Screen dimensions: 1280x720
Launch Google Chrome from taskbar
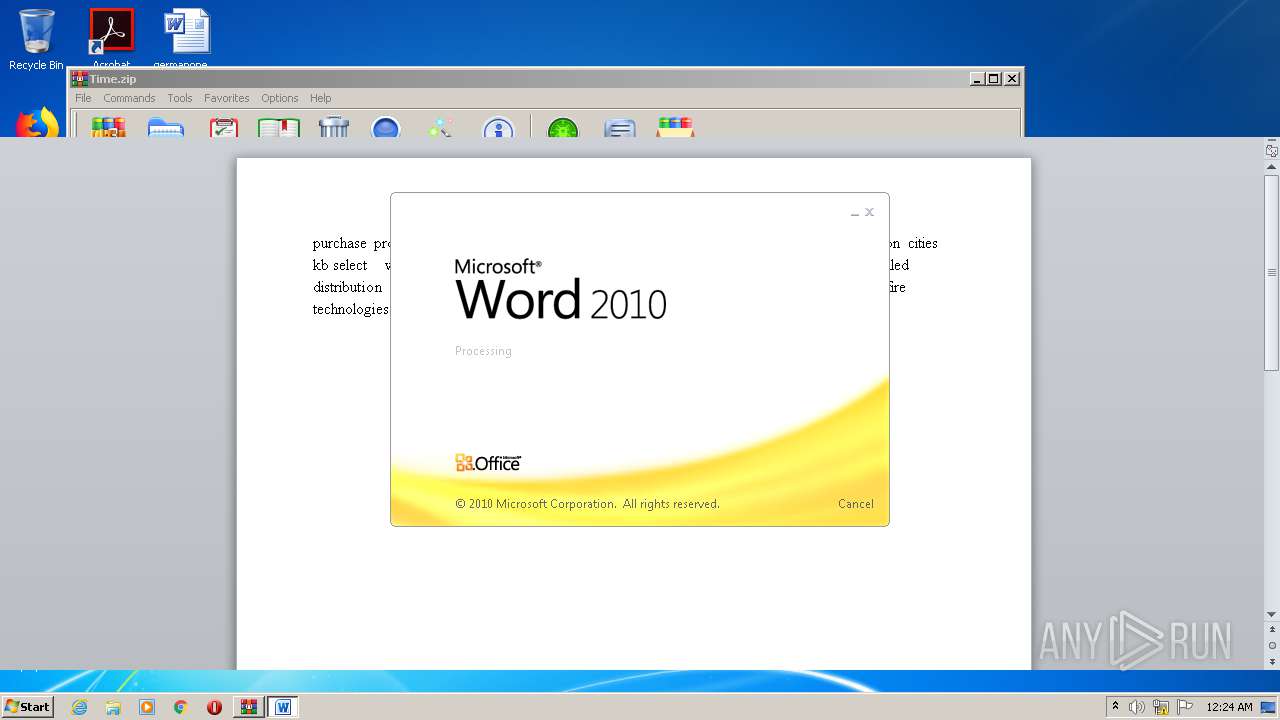pos(181,707)
